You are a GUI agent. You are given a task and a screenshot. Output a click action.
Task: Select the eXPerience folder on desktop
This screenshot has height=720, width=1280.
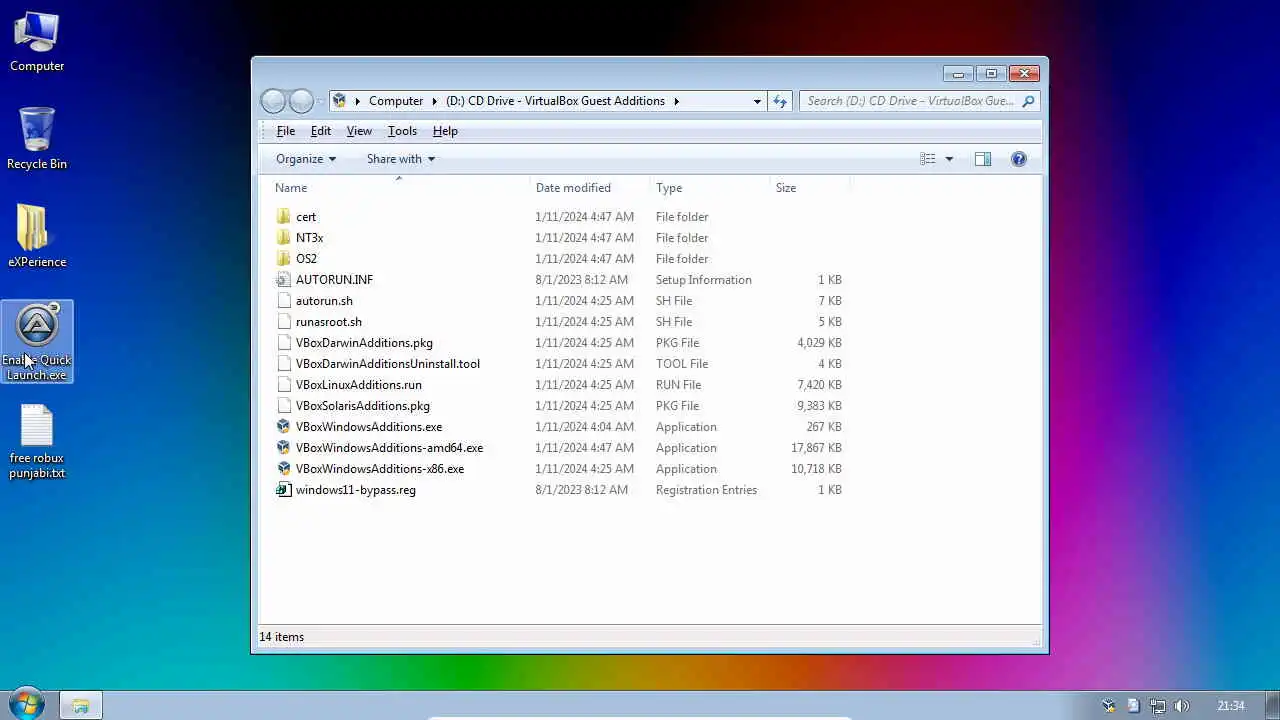37,237
